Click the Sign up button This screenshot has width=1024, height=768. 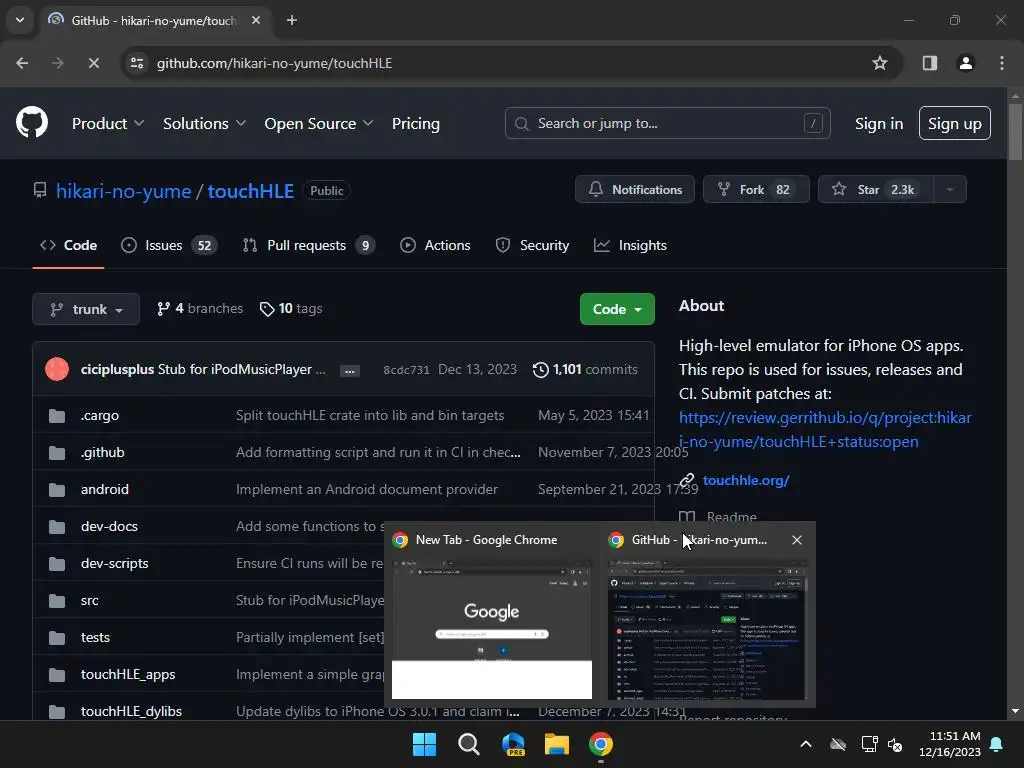pos(954,123)
